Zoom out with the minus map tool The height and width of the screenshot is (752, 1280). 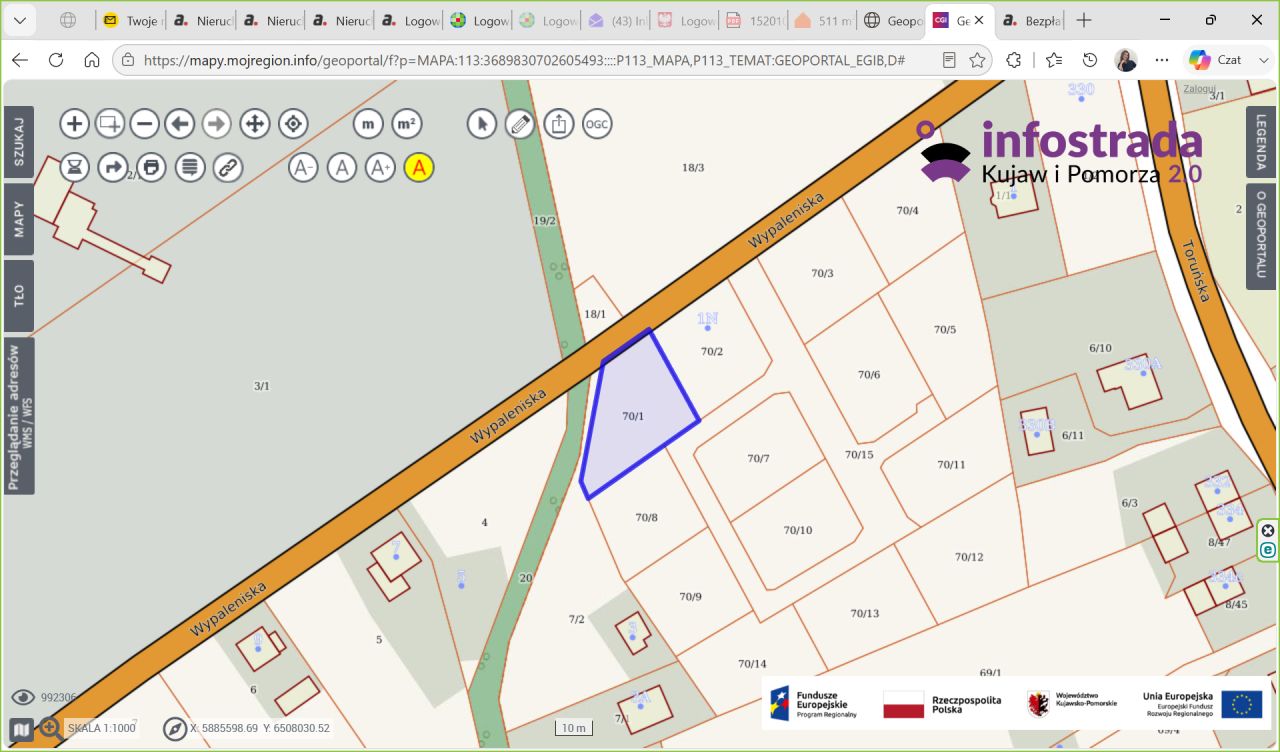[145, 124]
